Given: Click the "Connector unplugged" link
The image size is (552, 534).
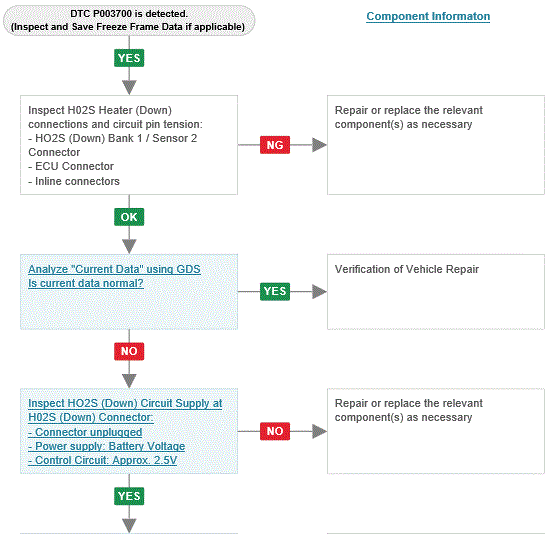Looking at the screenshot, I should (x=85, y=432).
